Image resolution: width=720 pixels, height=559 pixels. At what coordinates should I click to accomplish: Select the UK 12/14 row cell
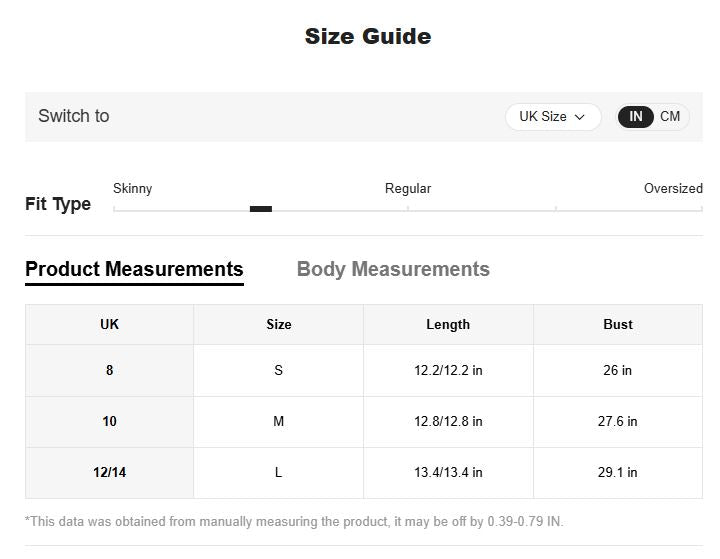click(x=109, y=472)
